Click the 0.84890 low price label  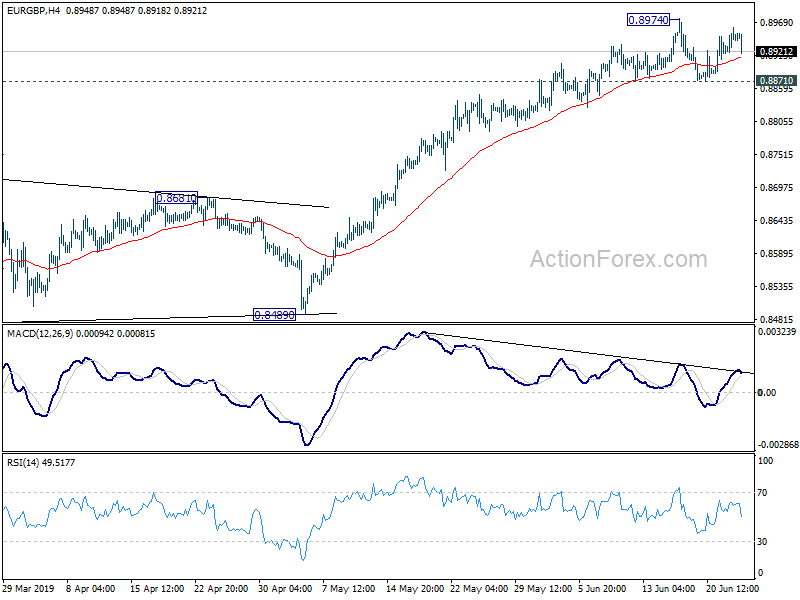(274, 315)
